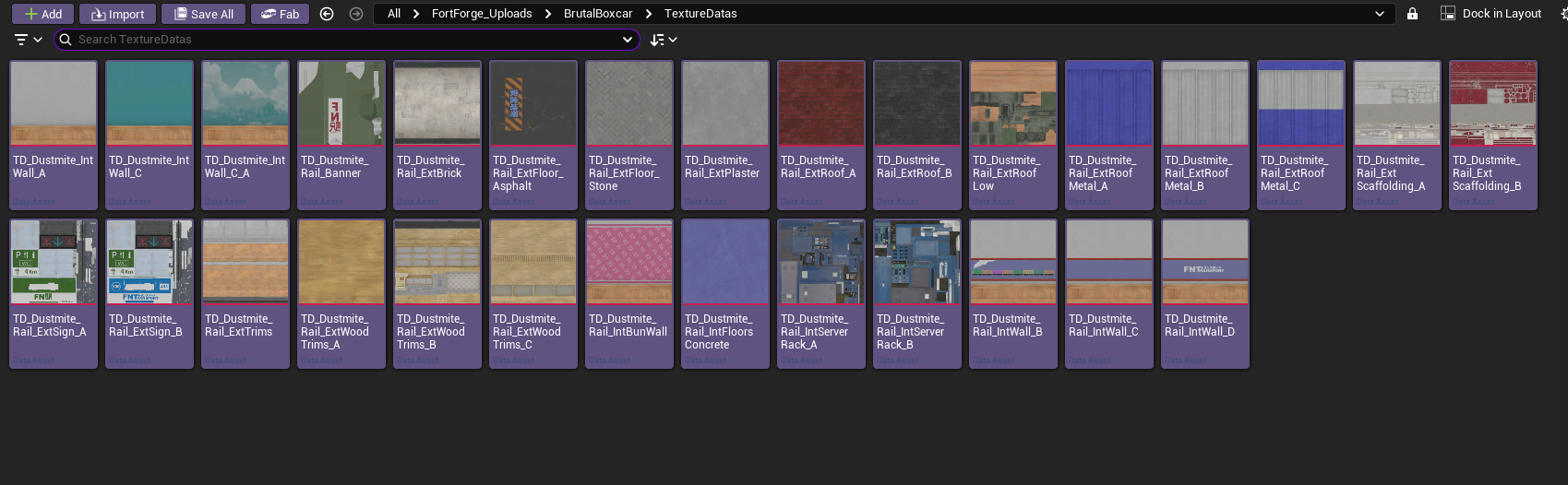Click the search magnifier icon
Image resolution: width=1568 pixels, height=485 pixels.
[x=66, y=40]
